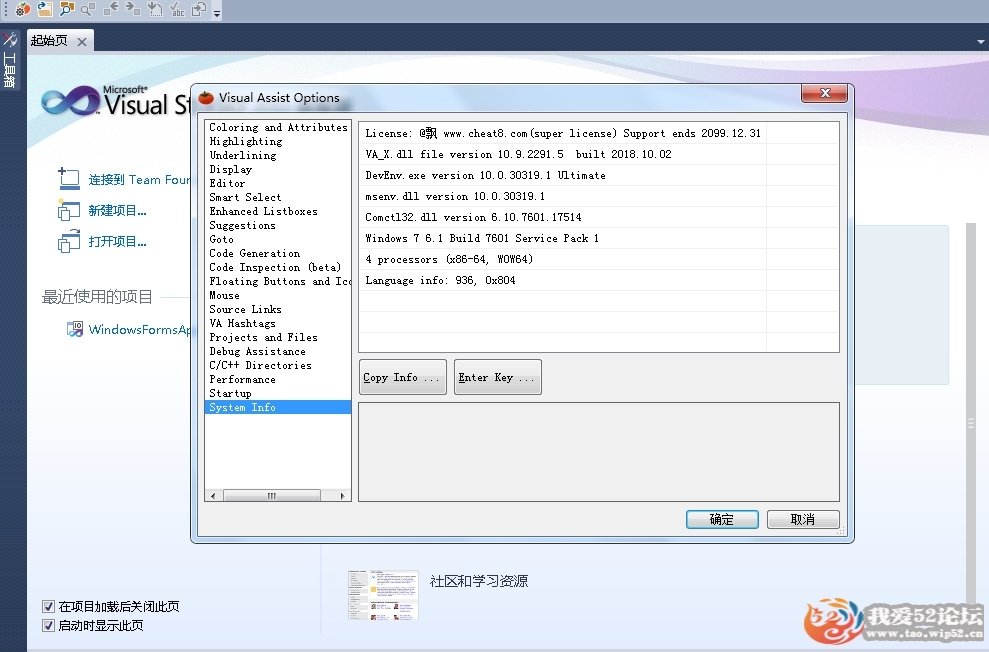Select the Source Links category
This screenshot has width=989, height=652.
[278, 309]
